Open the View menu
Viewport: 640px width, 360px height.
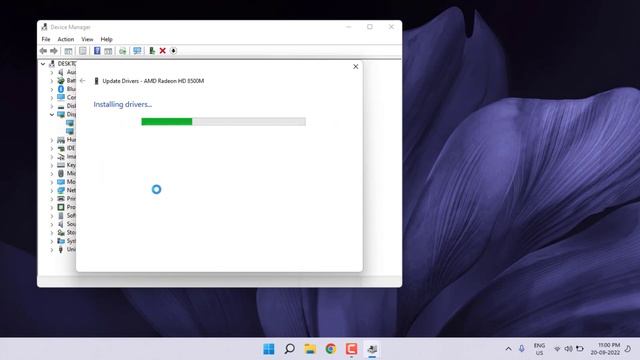pyautogui.click(x=87, y=39)
